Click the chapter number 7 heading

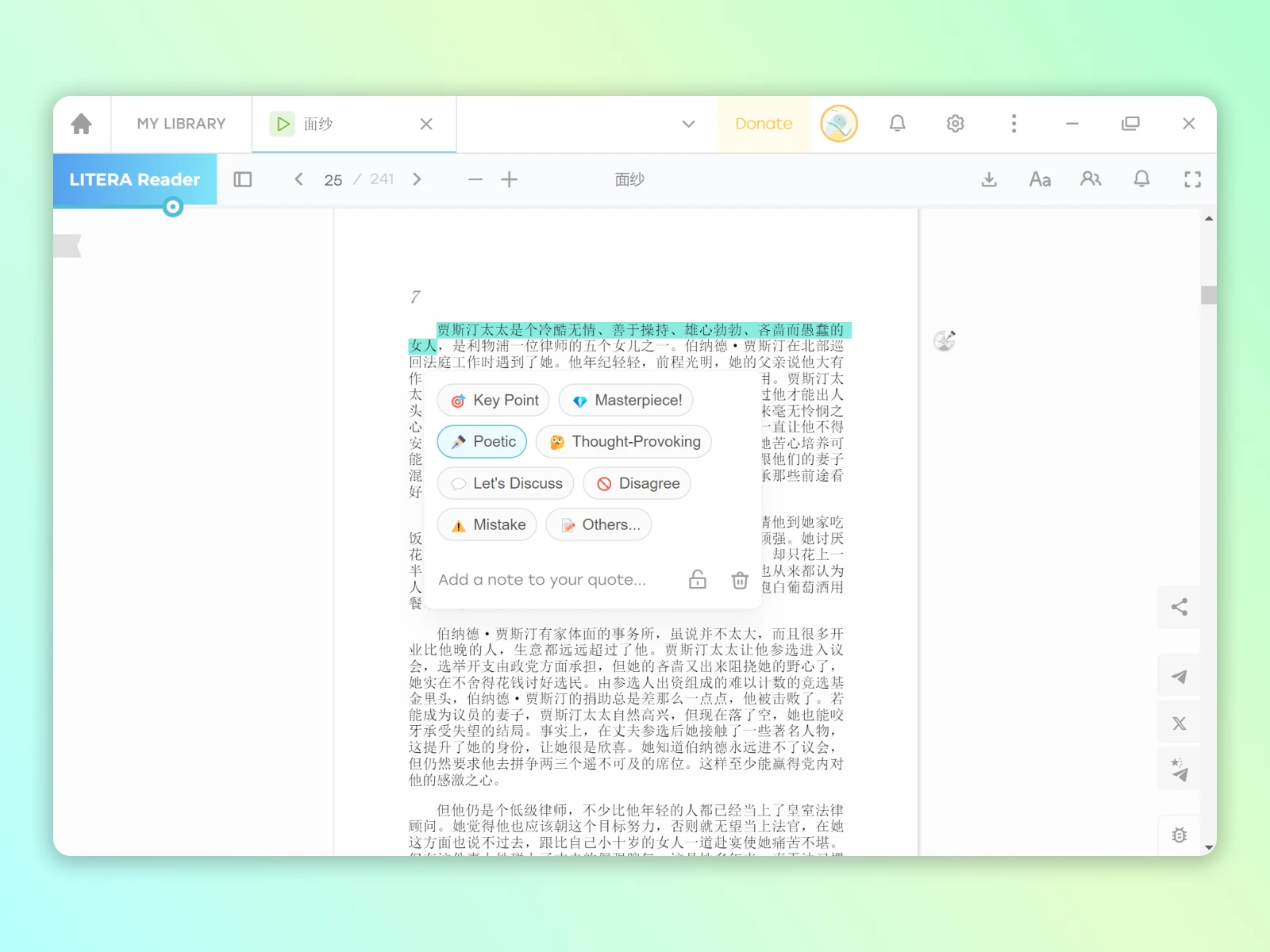415,297
